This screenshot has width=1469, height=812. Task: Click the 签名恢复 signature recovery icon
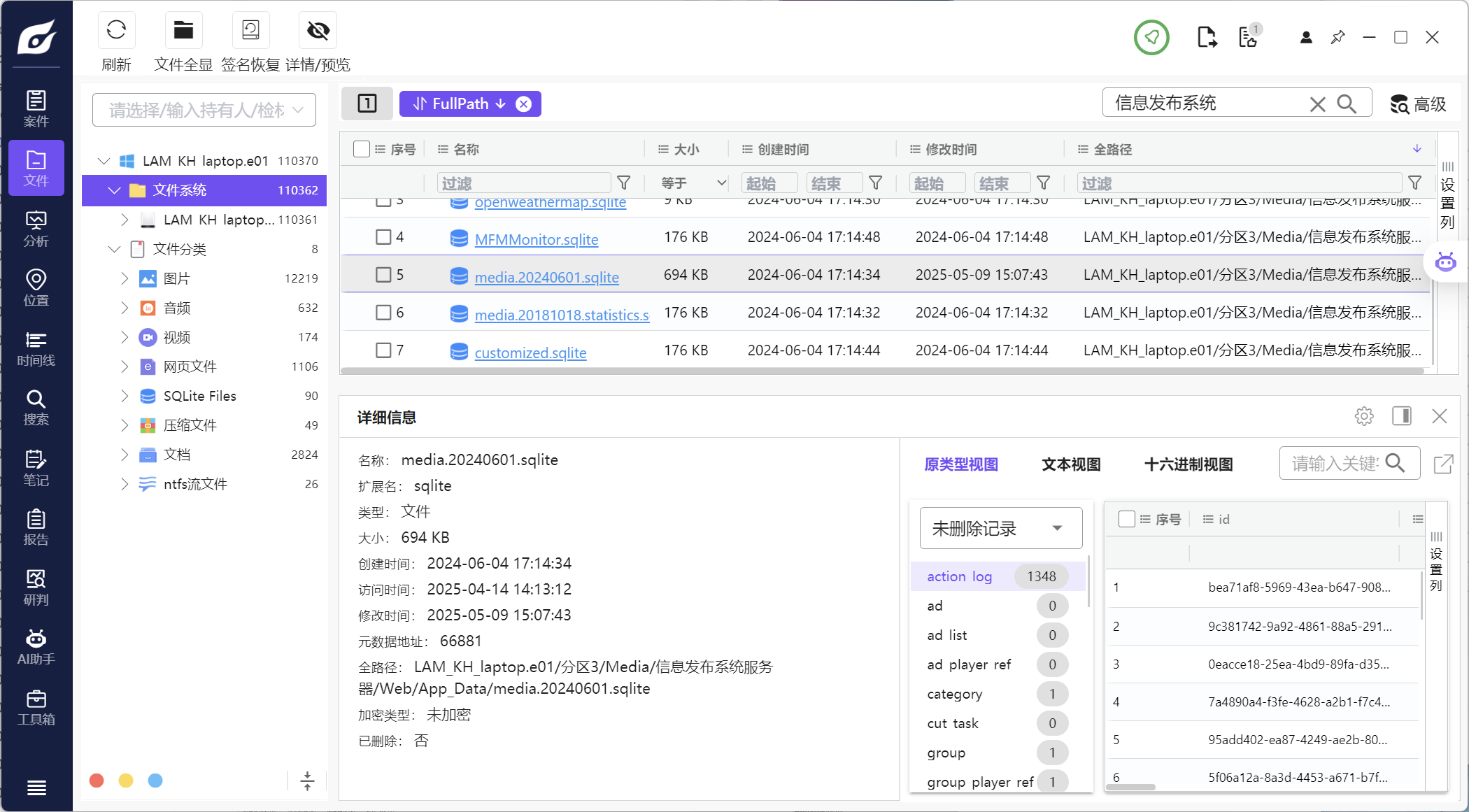click(250, 30)
